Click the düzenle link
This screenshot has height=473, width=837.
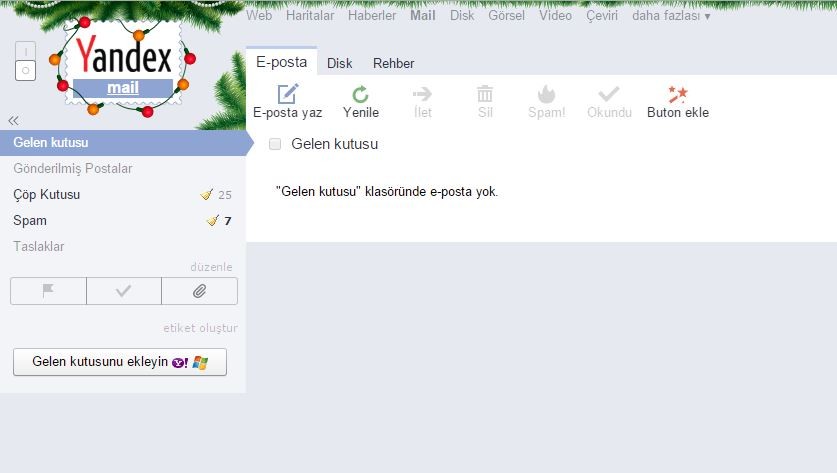211,267
